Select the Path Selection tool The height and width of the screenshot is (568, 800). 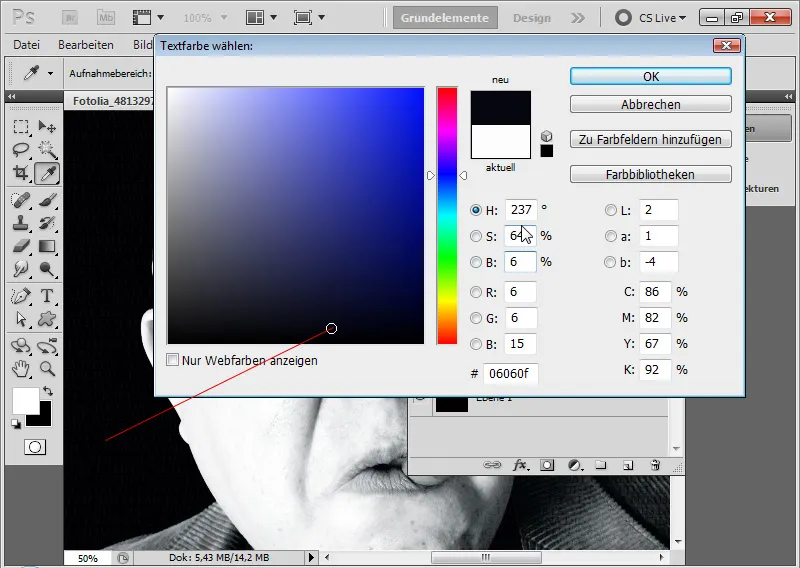[x=21, y=319]
